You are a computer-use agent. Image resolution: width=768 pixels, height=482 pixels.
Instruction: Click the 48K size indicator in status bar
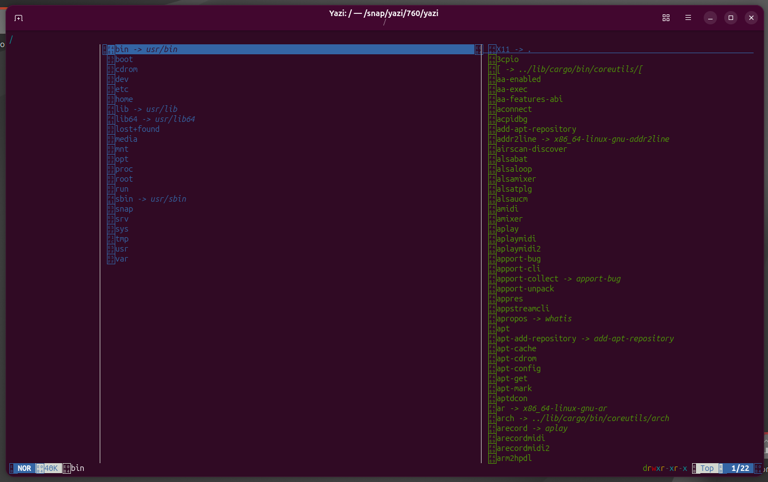50,468
